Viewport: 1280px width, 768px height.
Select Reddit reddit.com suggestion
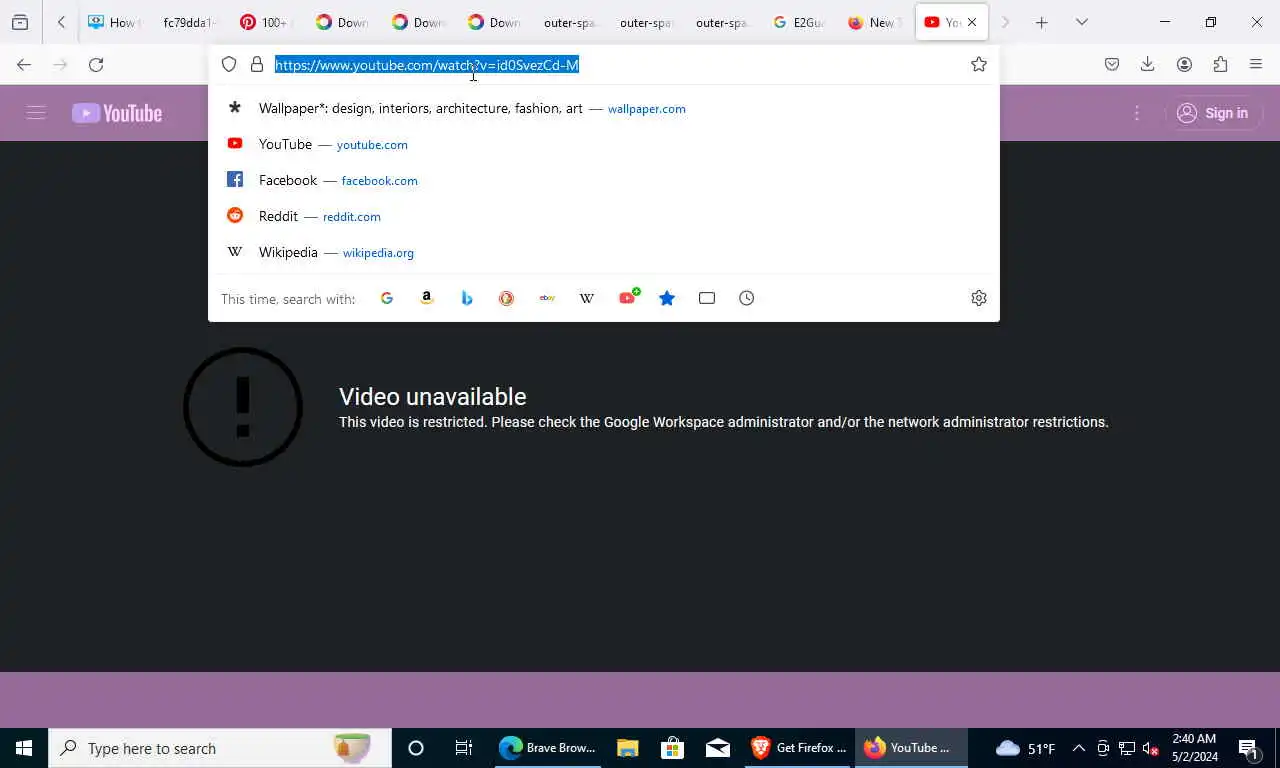click(x=604, y=216)
